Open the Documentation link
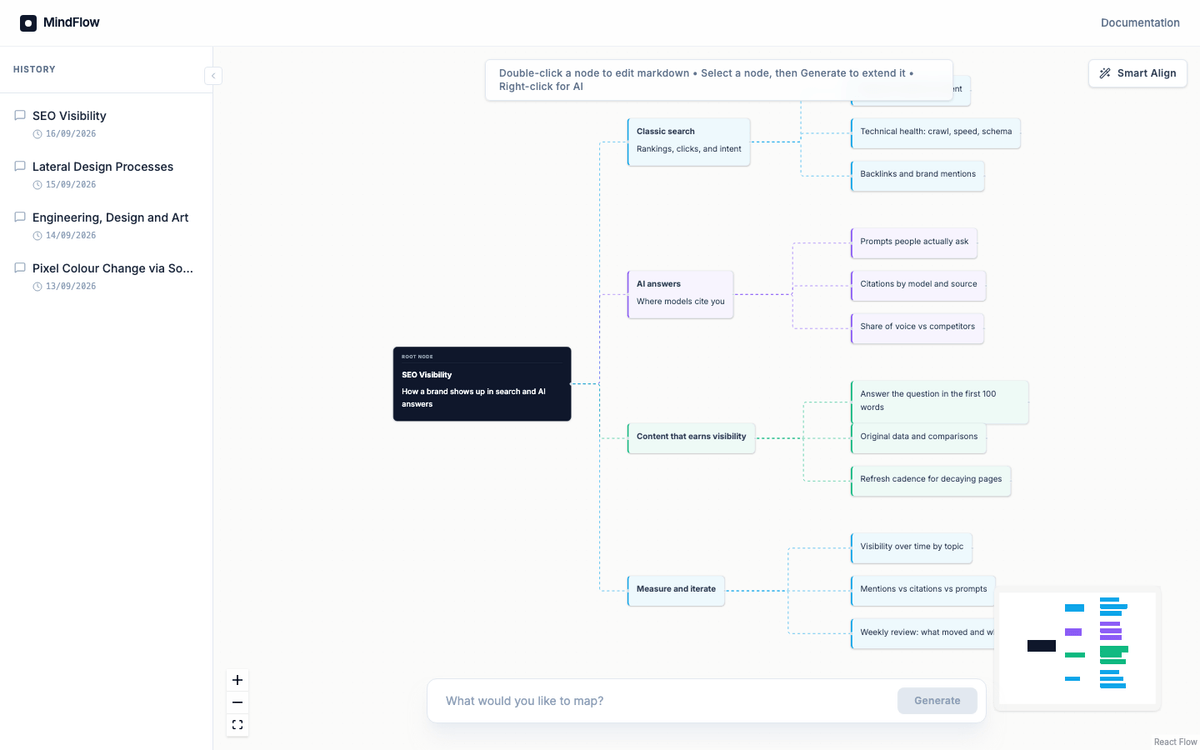 coord(1140,23)
